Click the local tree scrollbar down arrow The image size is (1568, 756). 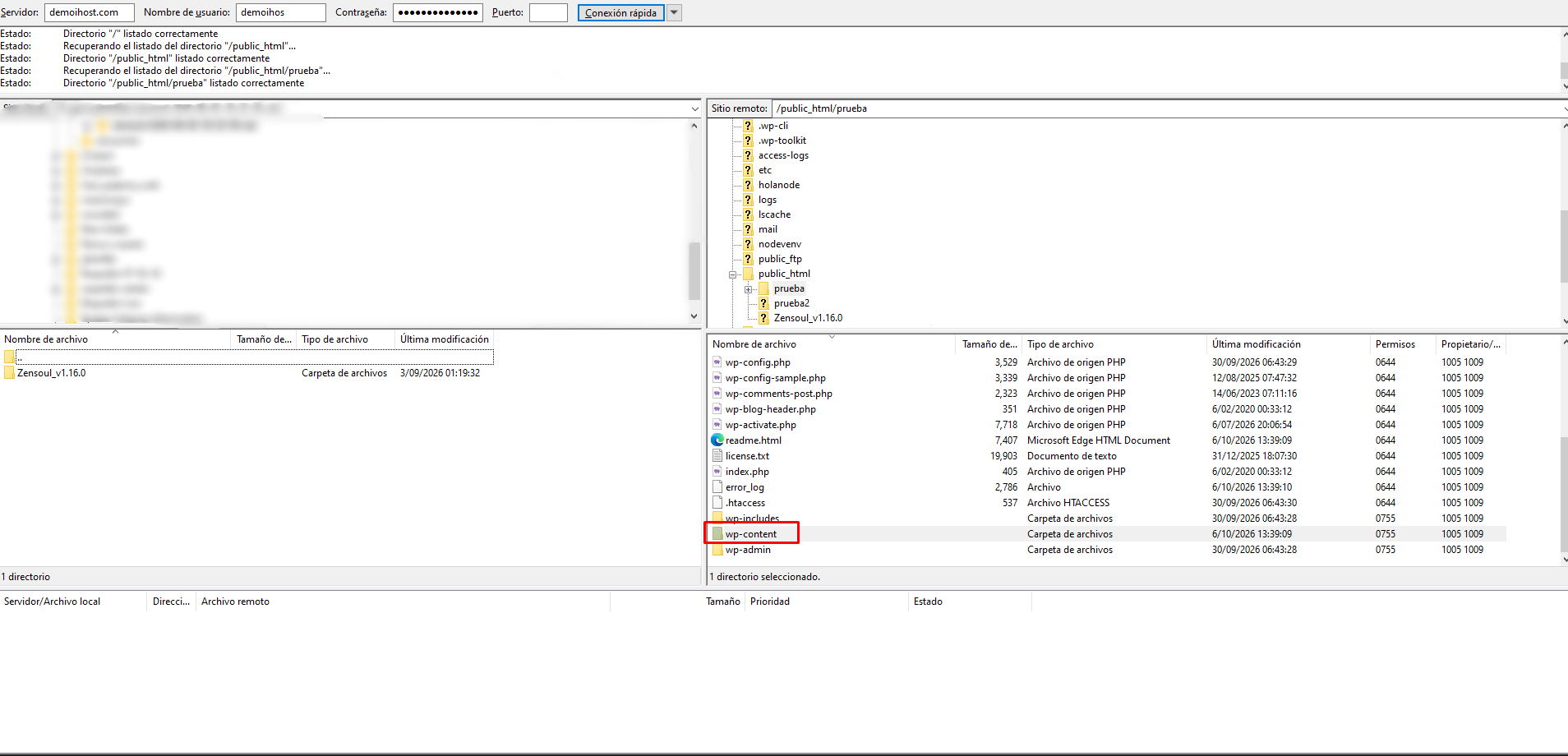point(694,316)
